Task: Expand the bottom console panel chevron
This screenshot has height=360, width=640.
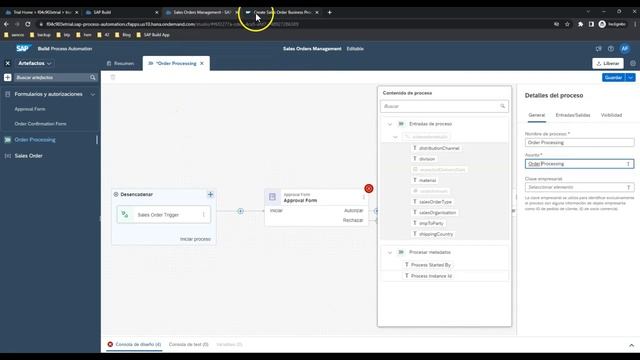Action: [631, 345]
